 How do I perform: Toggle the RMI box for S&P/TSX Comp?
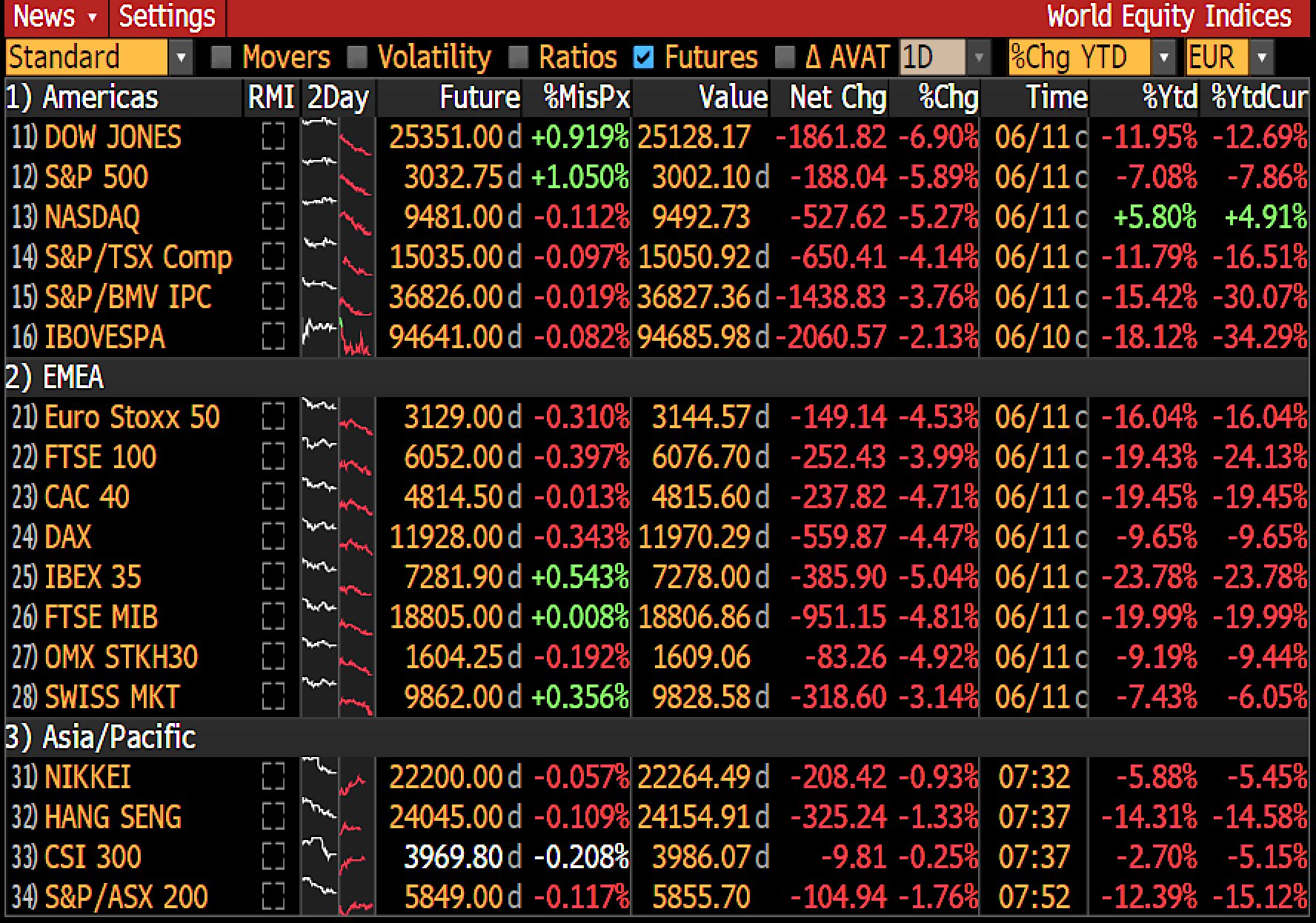(x=273, y=257)
